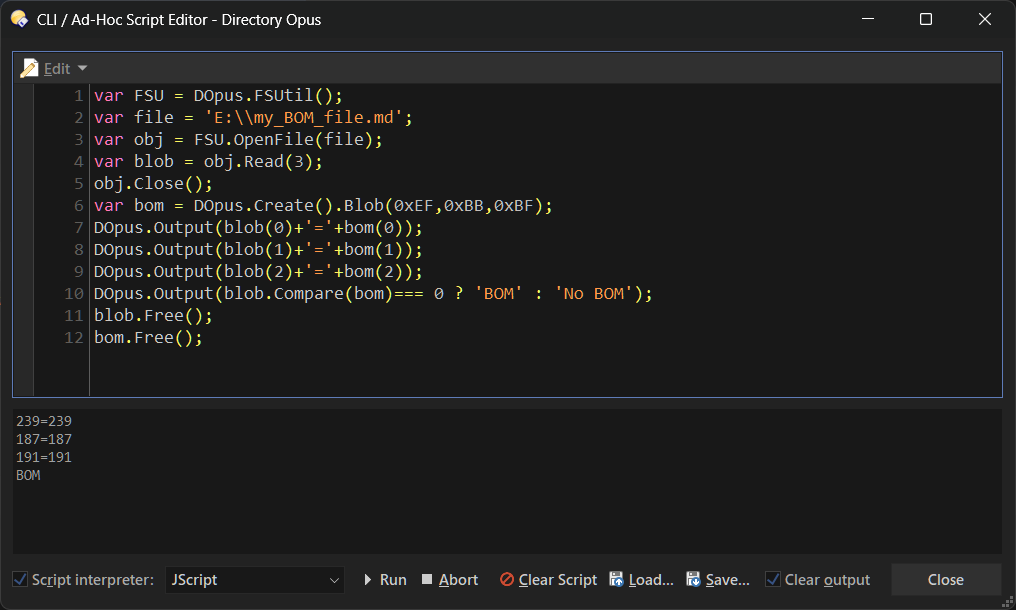
Task: Click the Run play triangle icon
Action: tap(368, 580)
